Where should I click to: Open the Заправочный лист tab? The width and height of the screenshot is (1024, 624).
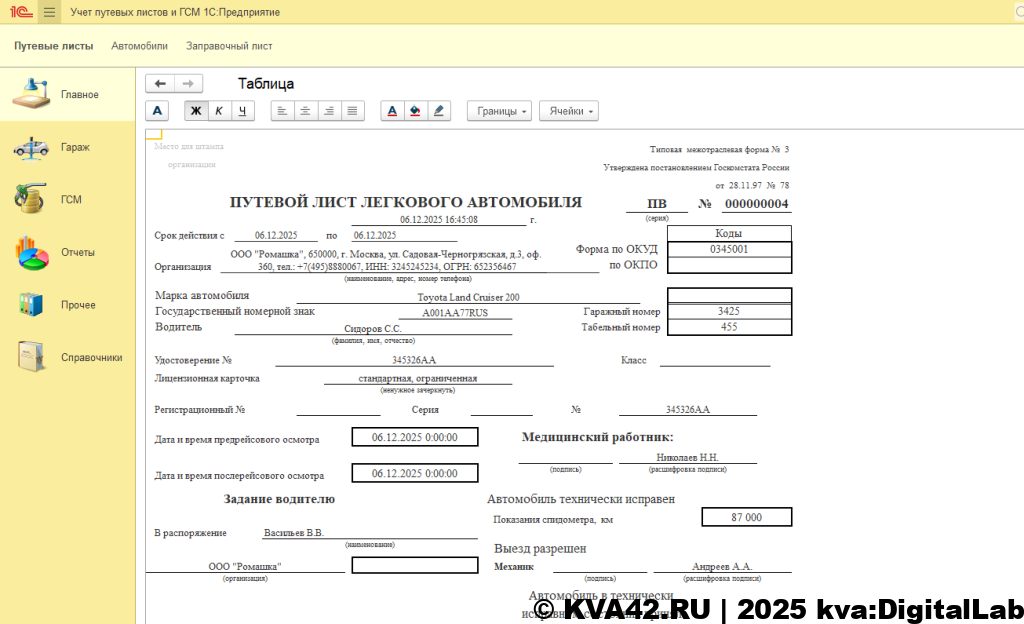(x=229, y=46)
